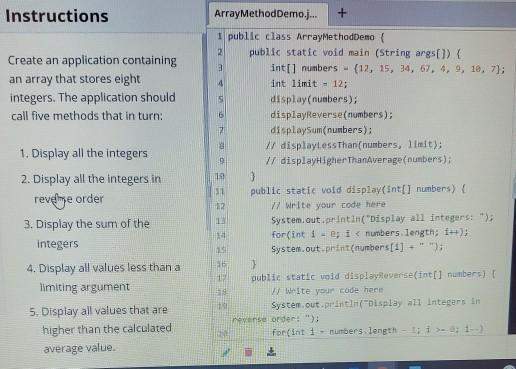Click the 'displaySum(numbers);' call line
Viewport: 516px width, 369px height.
[321, 130]
